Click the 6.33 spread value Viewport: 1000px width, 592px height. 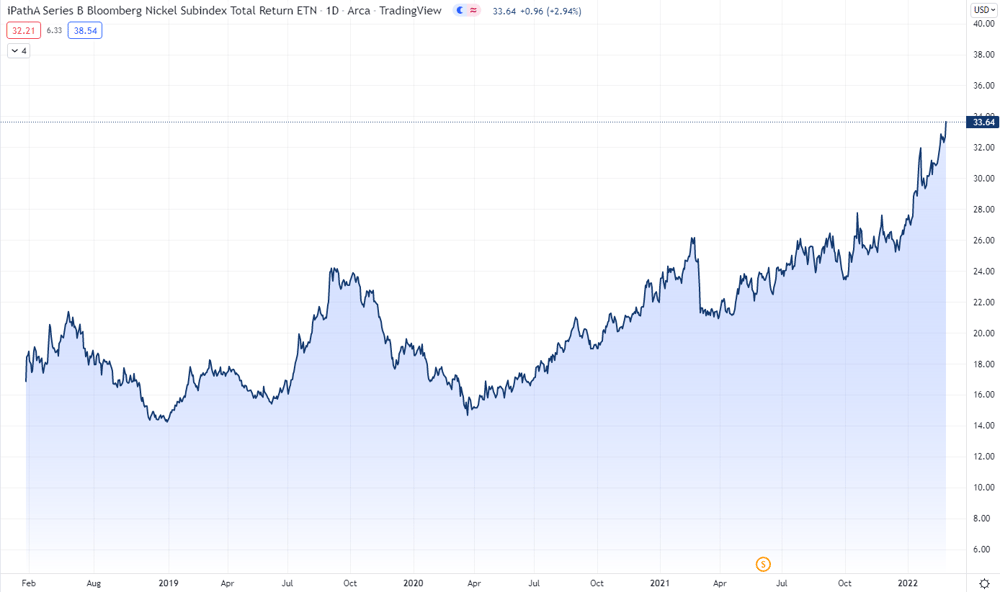click(54, 31)
